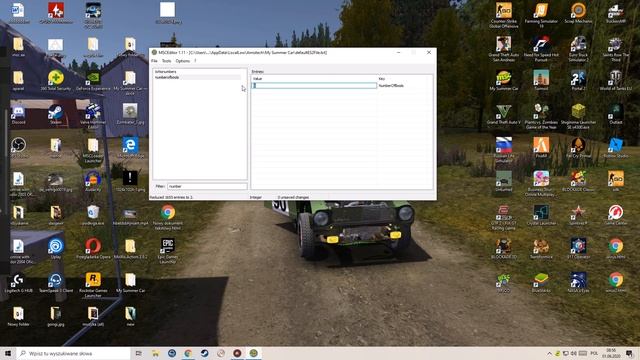The width and height of the screenshot is (640, 360).
Task: Open Need for Speed Hot Pursuit shortcut
Action: click(x=541, y=49)
